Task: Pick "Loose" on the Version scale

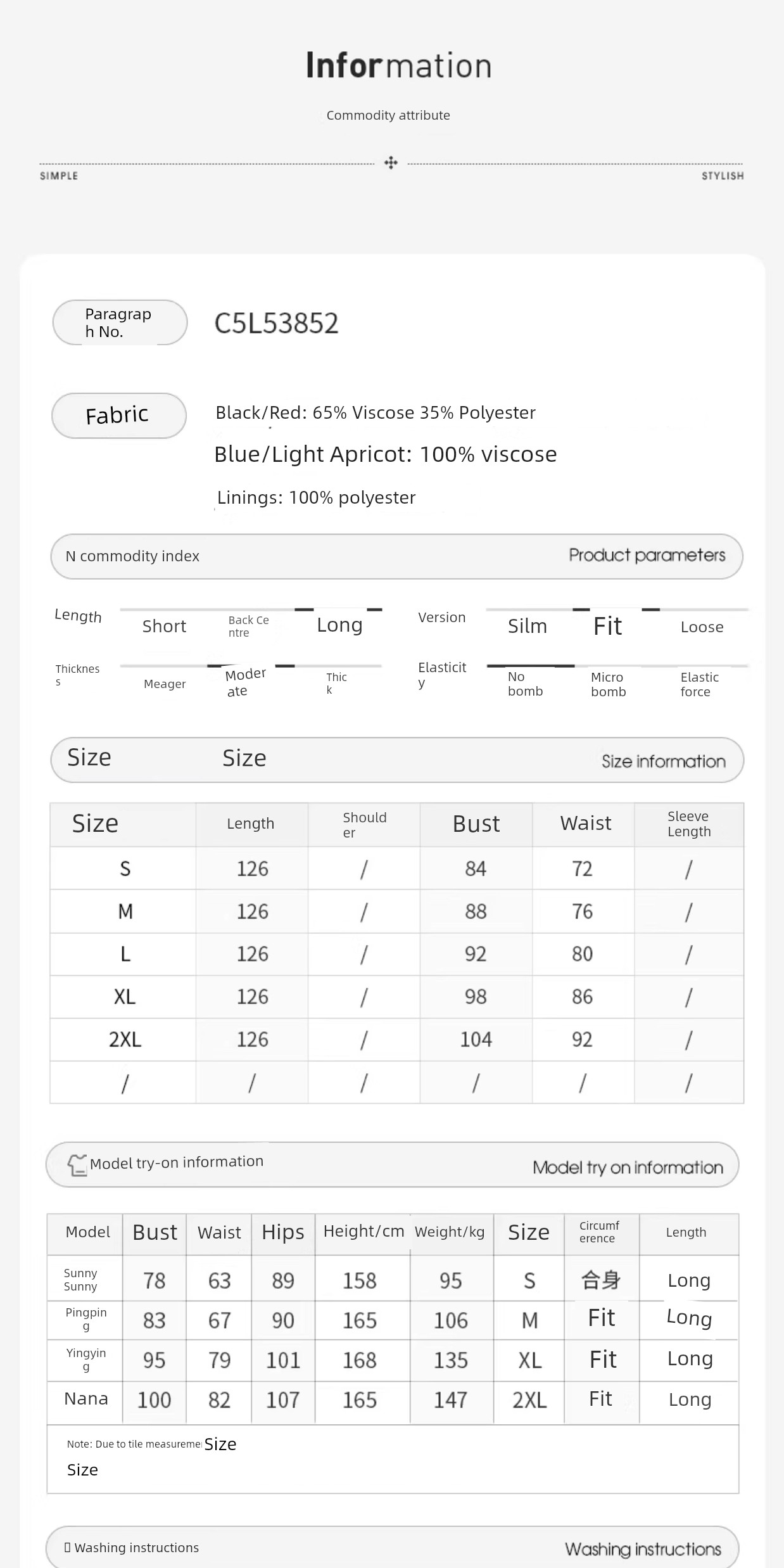Action: (702, 627)
